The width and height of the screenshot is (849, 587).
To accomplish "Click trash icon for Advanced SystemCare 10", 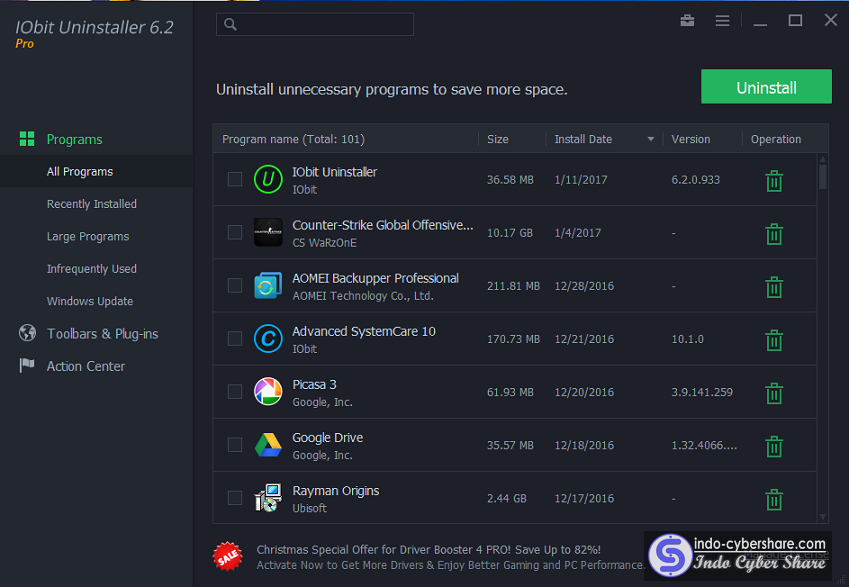I will coord(774,340).
